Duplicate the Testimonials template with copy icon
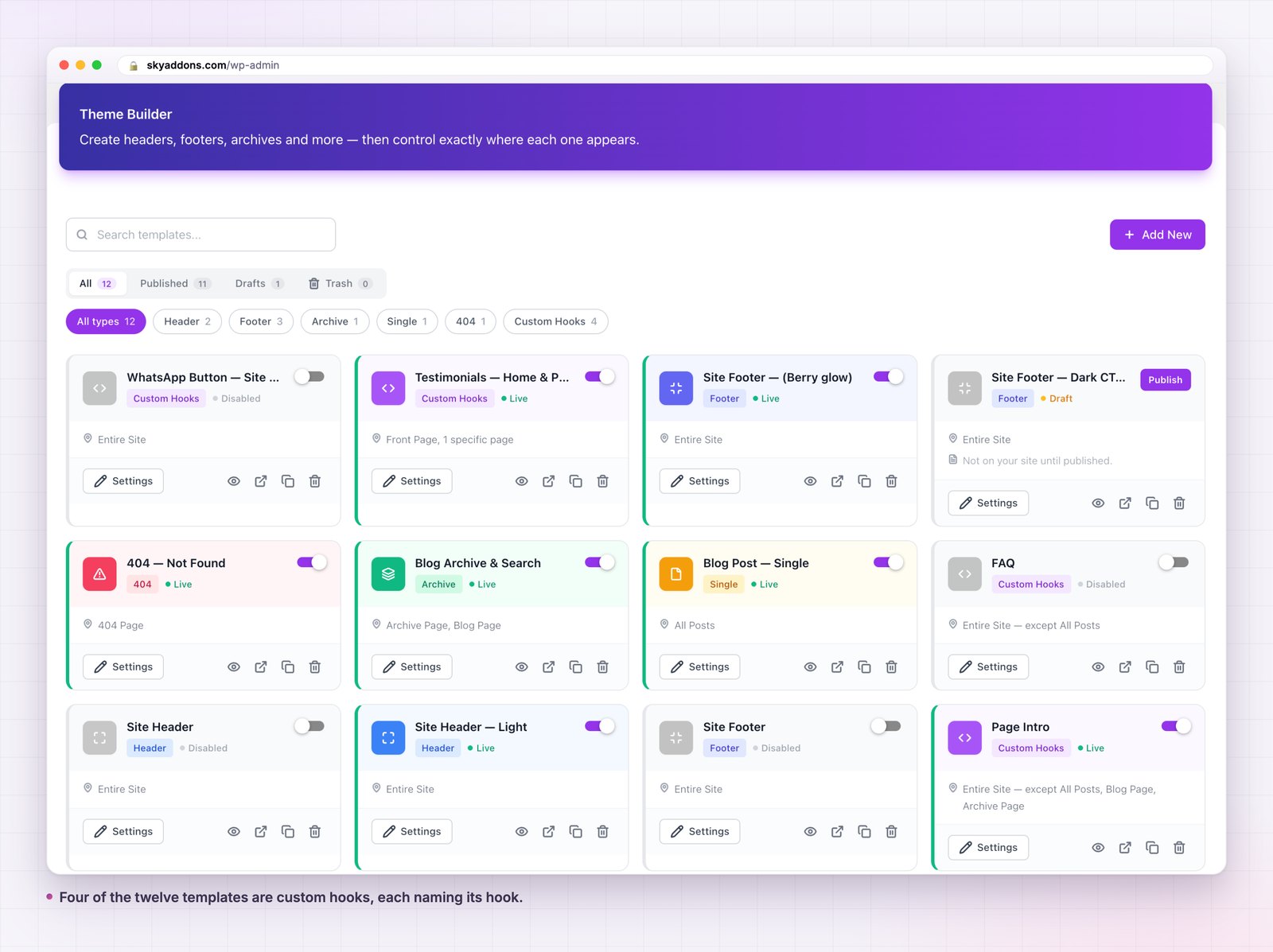The image size is (1273, 952). pos(576,481)
